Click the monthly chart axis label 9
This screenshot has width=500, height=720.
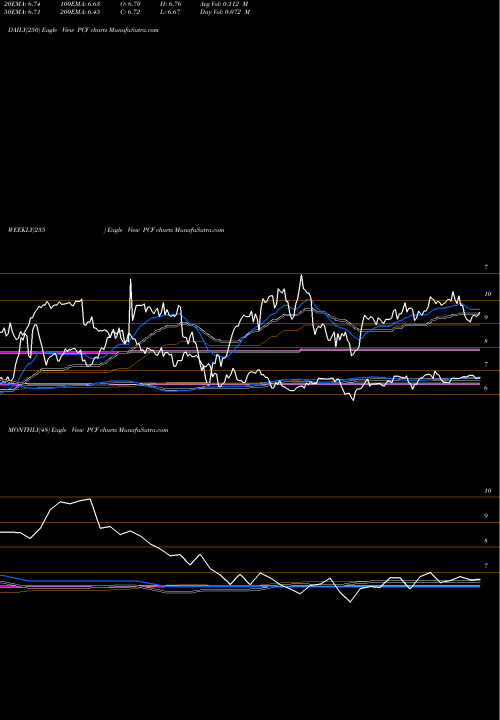pyautogui.click(x=486, y=516)
